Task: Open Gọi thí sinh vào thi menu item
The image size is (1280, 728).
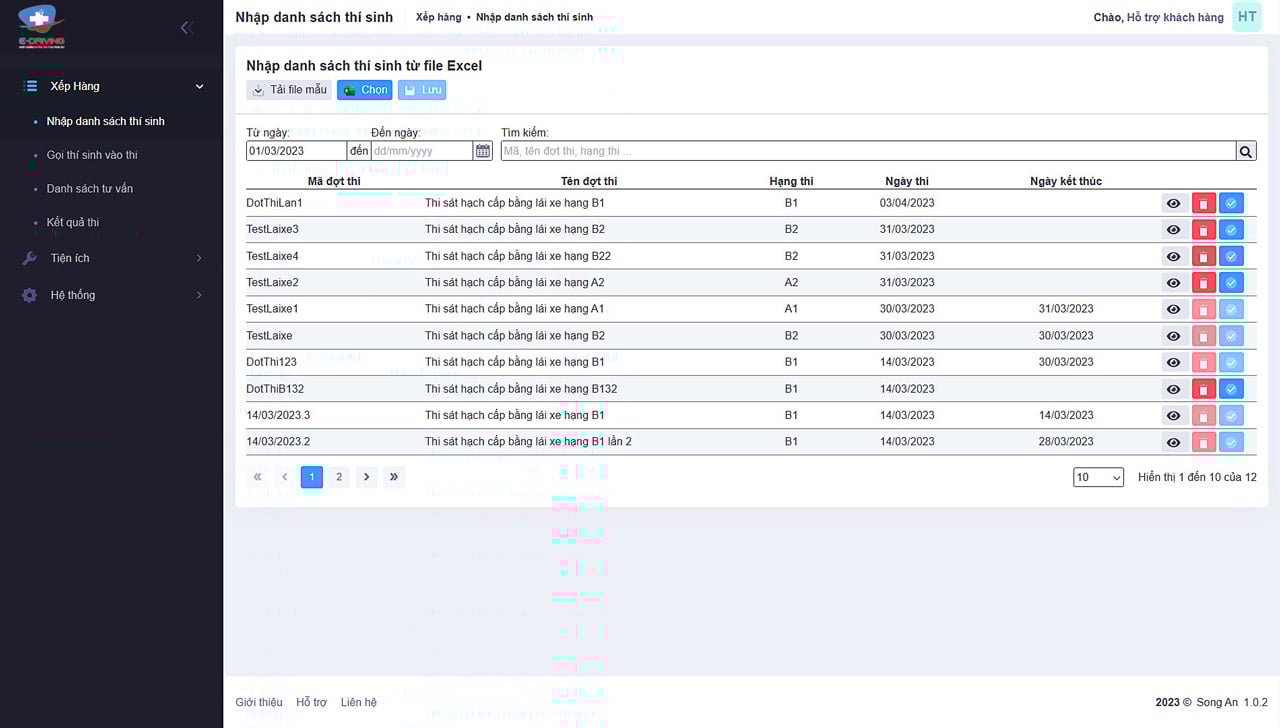Action: tap(92, 155)
